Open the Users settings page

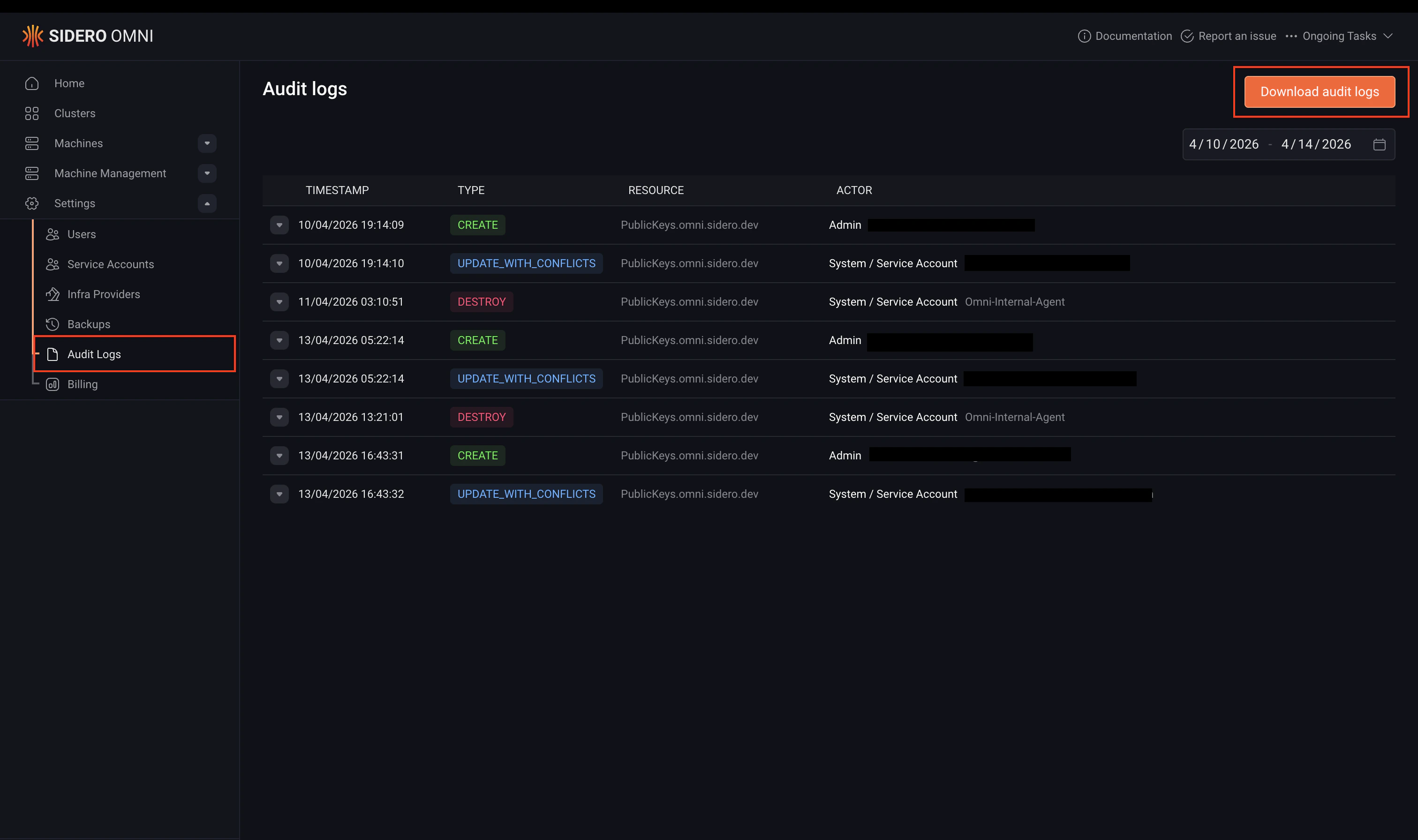click(x=82, y=234)
